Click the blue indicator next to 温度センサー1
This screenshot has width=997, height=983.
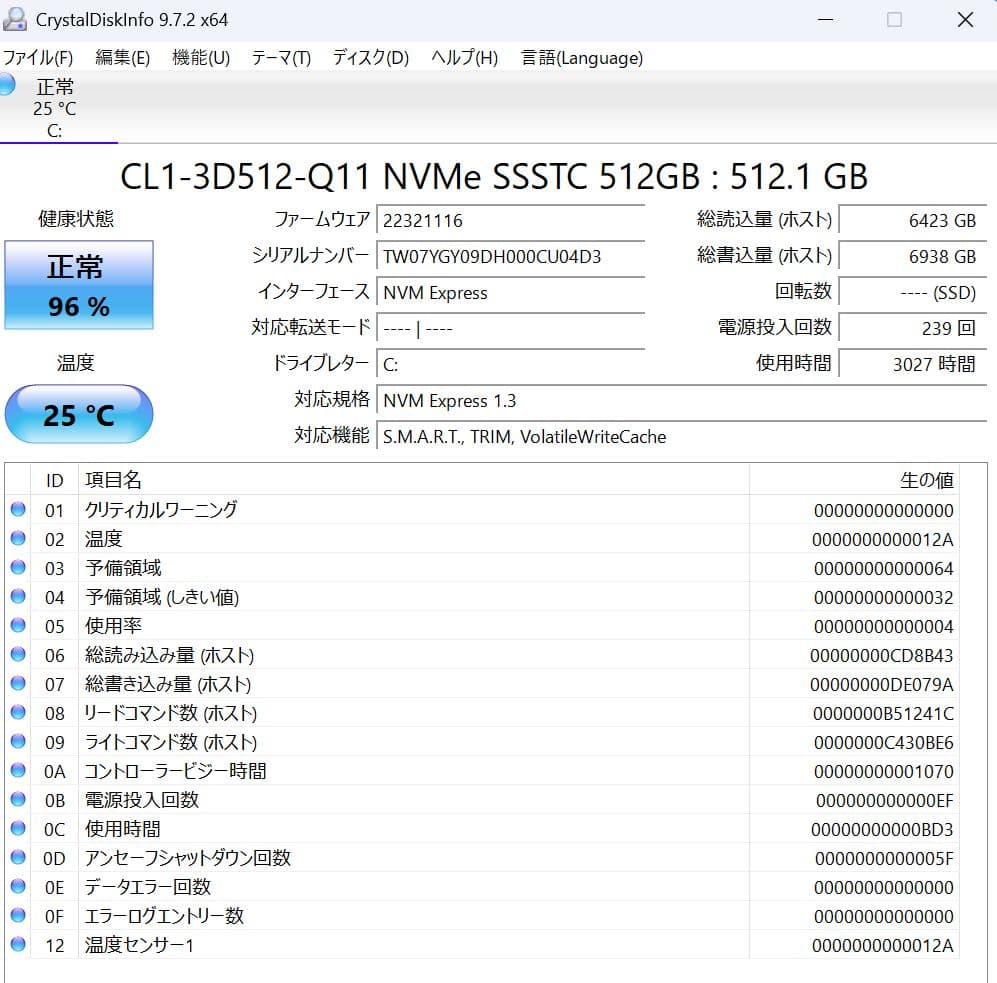point(19,944)
